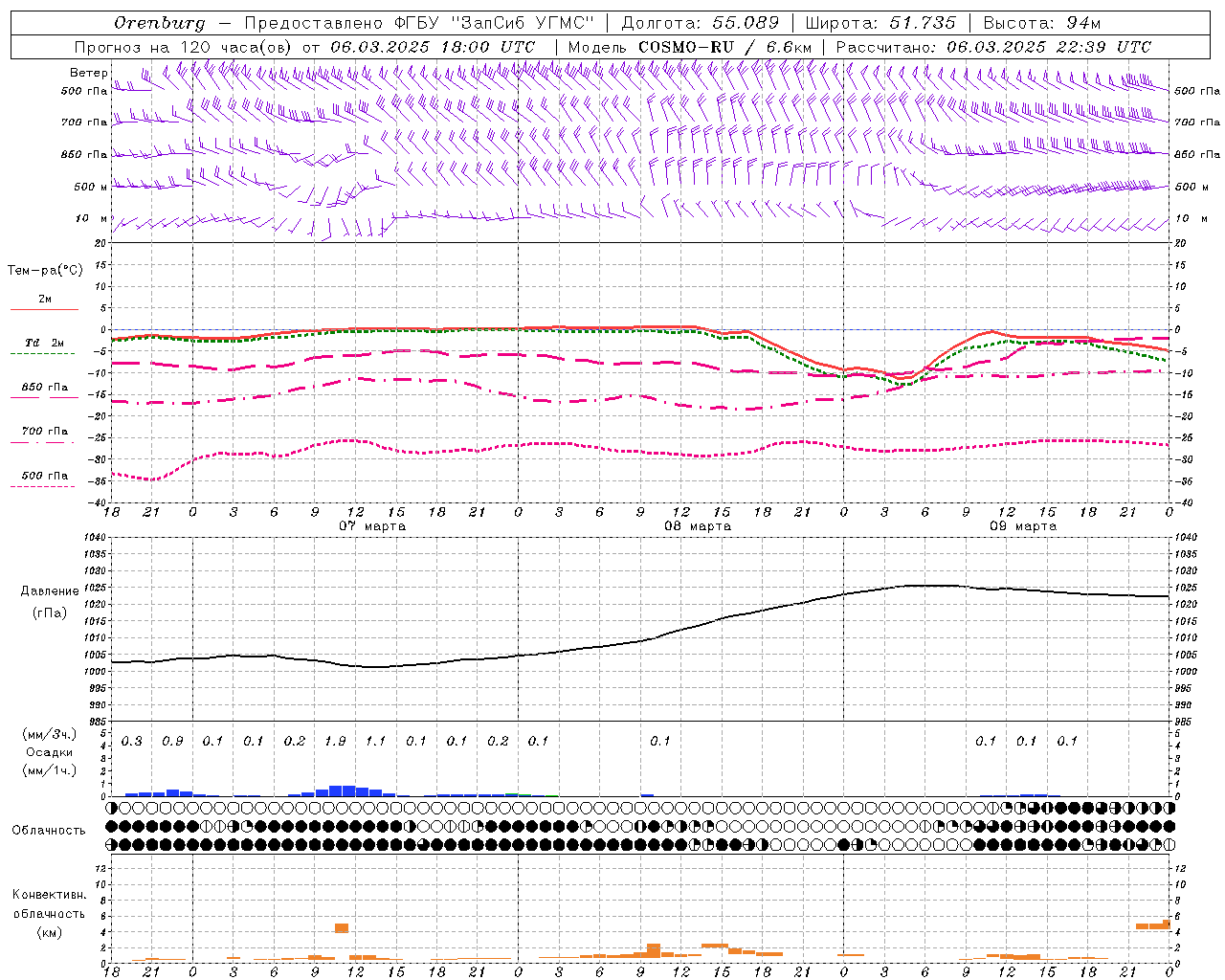Click the "0.3" precipitation total value

132,741
